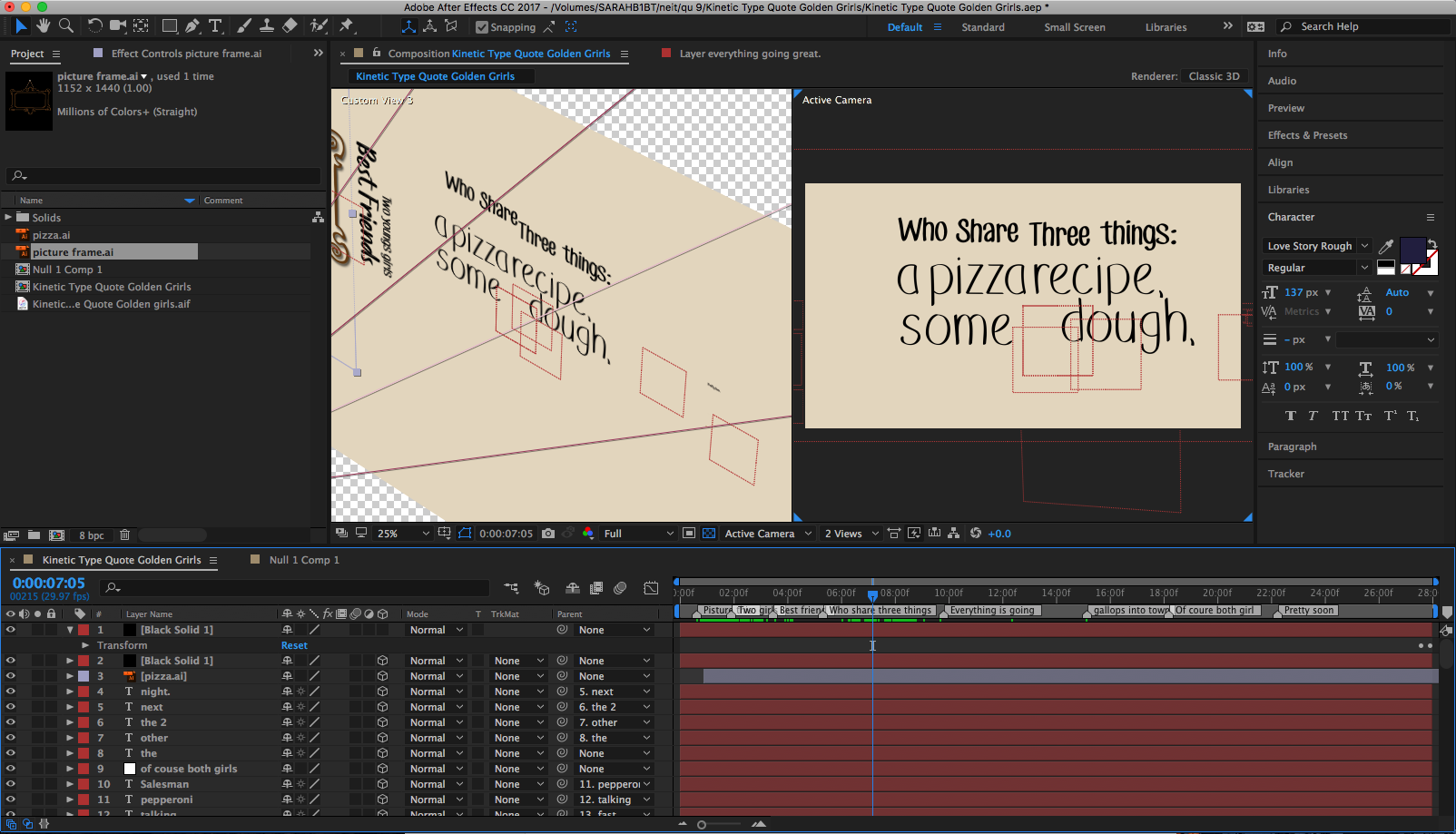
Task: Hide the Salesman text layer
Action: (11, 784)
